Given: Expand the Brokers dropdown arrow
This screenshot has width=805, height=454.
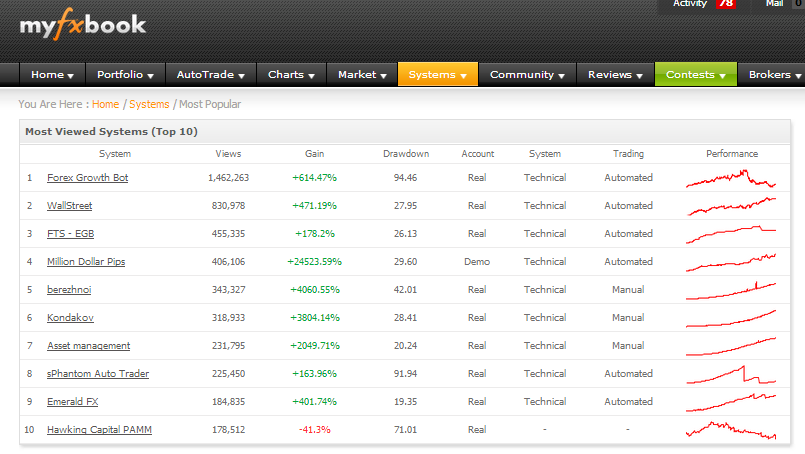Looking at the screenshot, I should (x=798, y=76).
